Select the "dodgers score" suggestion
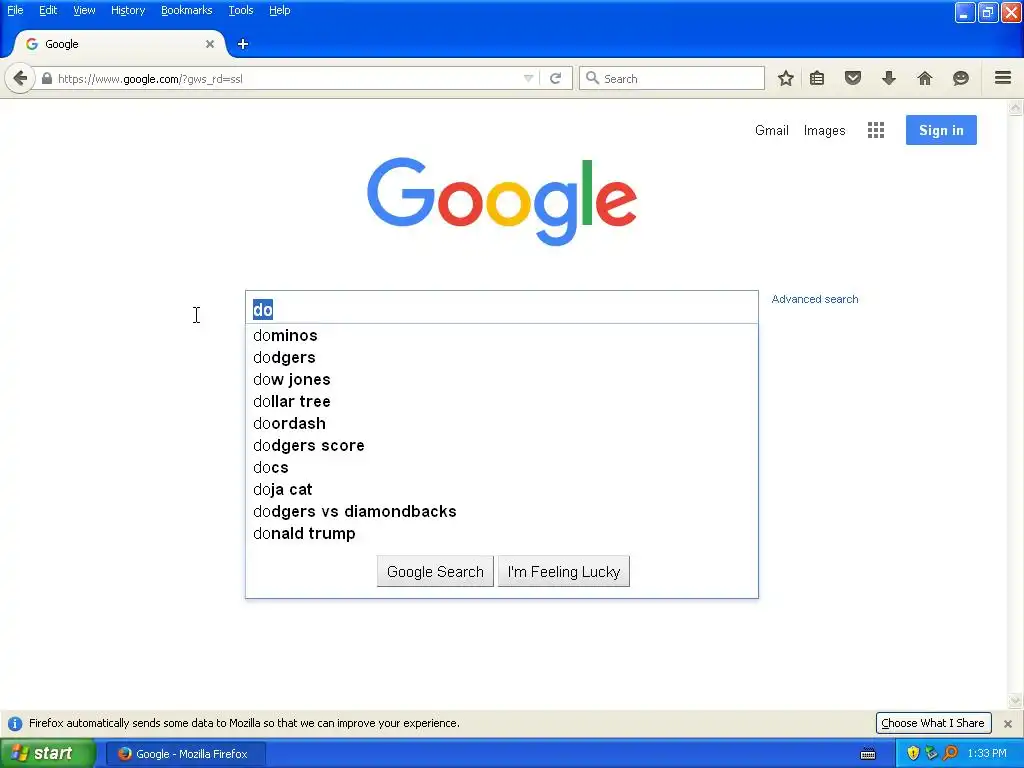 click(x=502, y=445)
